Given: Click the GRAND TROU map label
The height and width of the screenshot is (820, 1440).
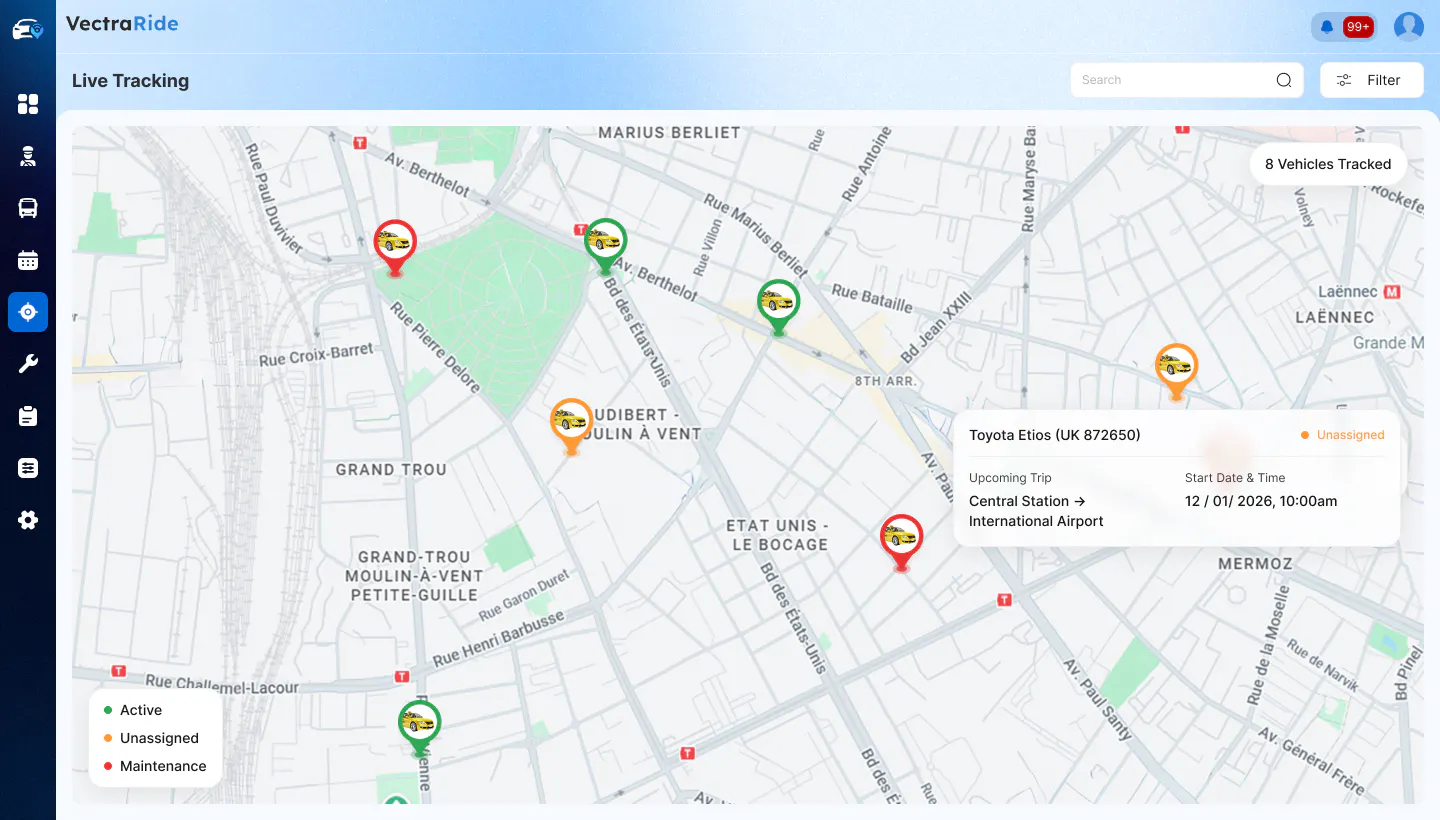Looking at the screenshot, I should coord(391,469).
